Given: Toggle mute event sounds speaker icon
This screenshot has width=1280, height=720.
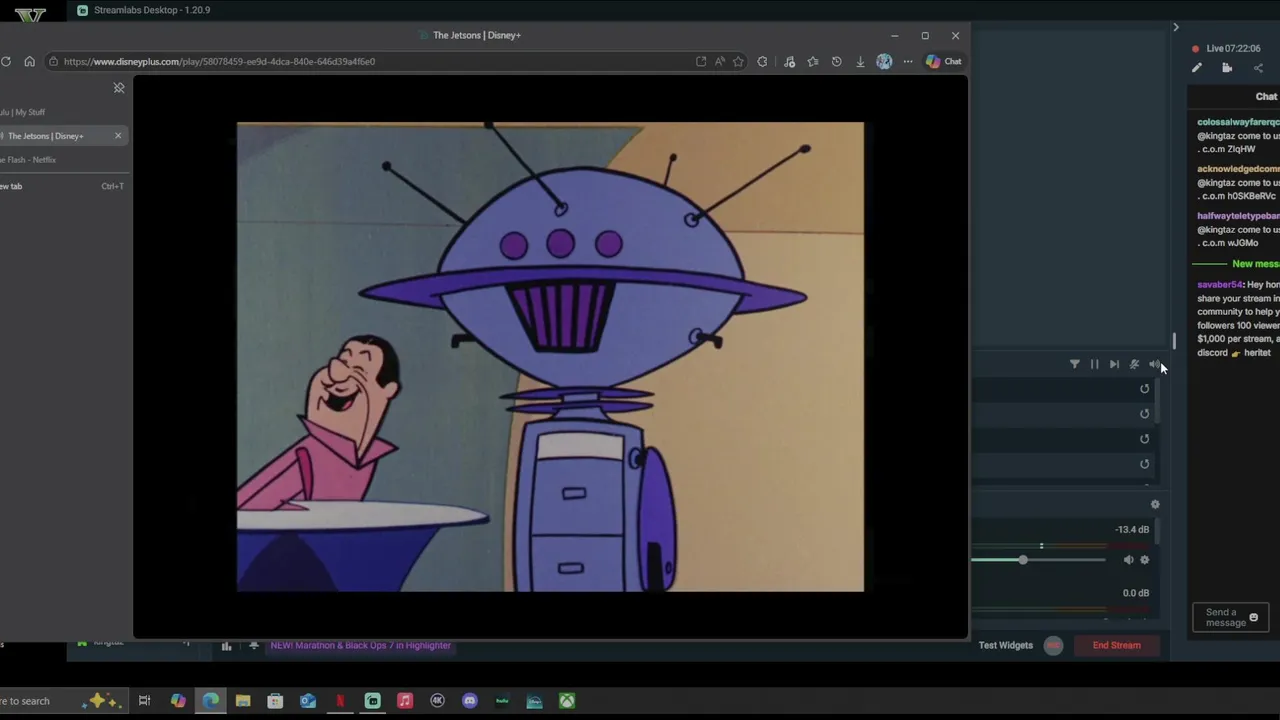Looking at the screenshot, I should [1154, 365].
